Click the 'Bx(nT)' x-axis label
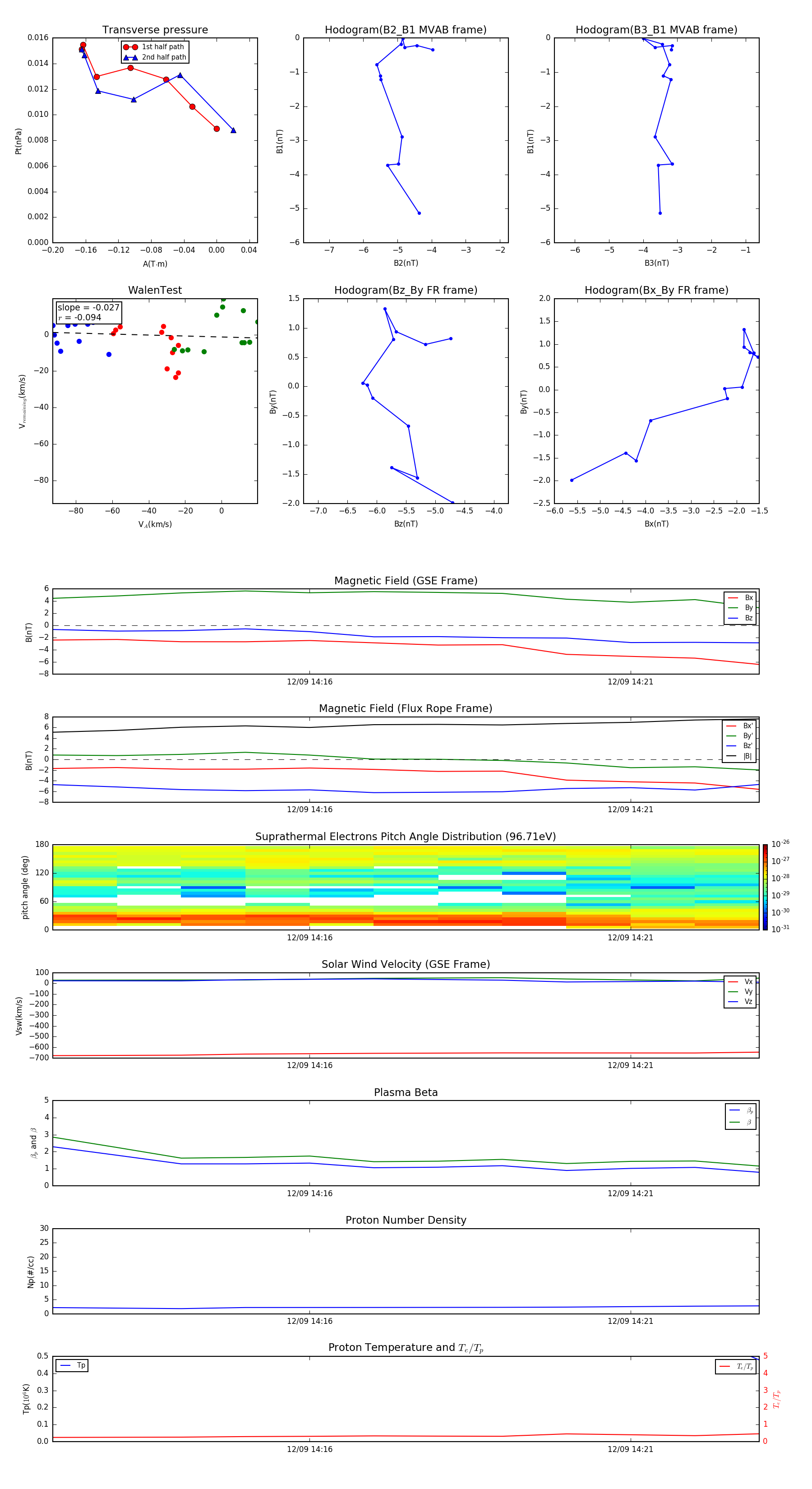 [656, 524]
